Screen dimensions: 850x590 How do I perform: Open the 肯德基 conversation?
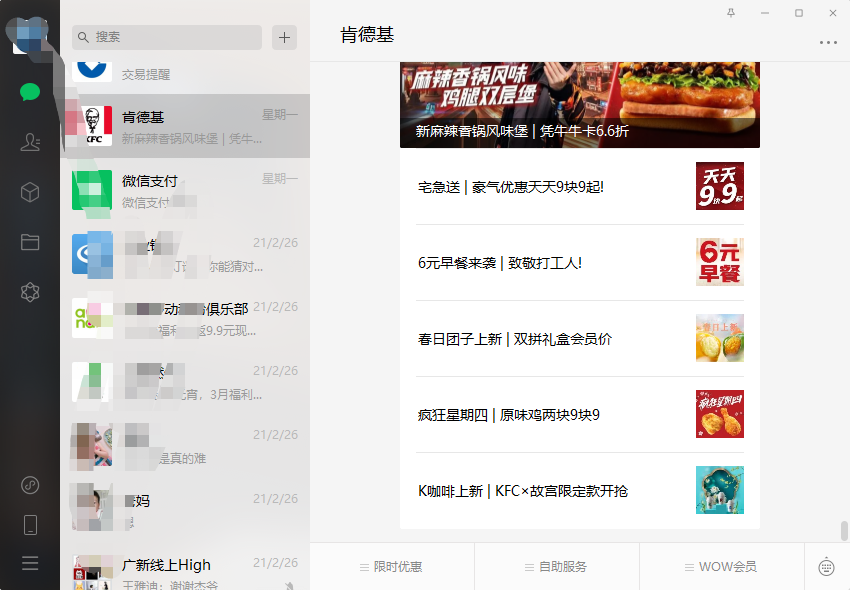coord(185,126)
